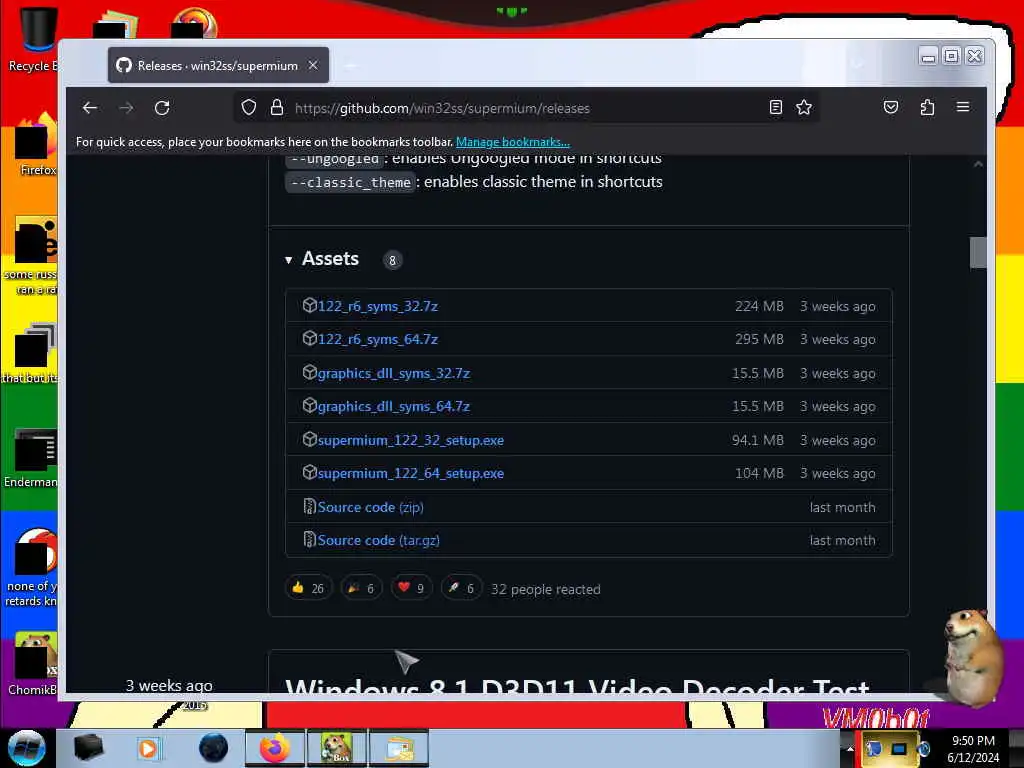Open tracking protection shield icon
Image resolution: width=1024 pixels, height=768 pixels.
pyautogui.click(x=248, y=108)
